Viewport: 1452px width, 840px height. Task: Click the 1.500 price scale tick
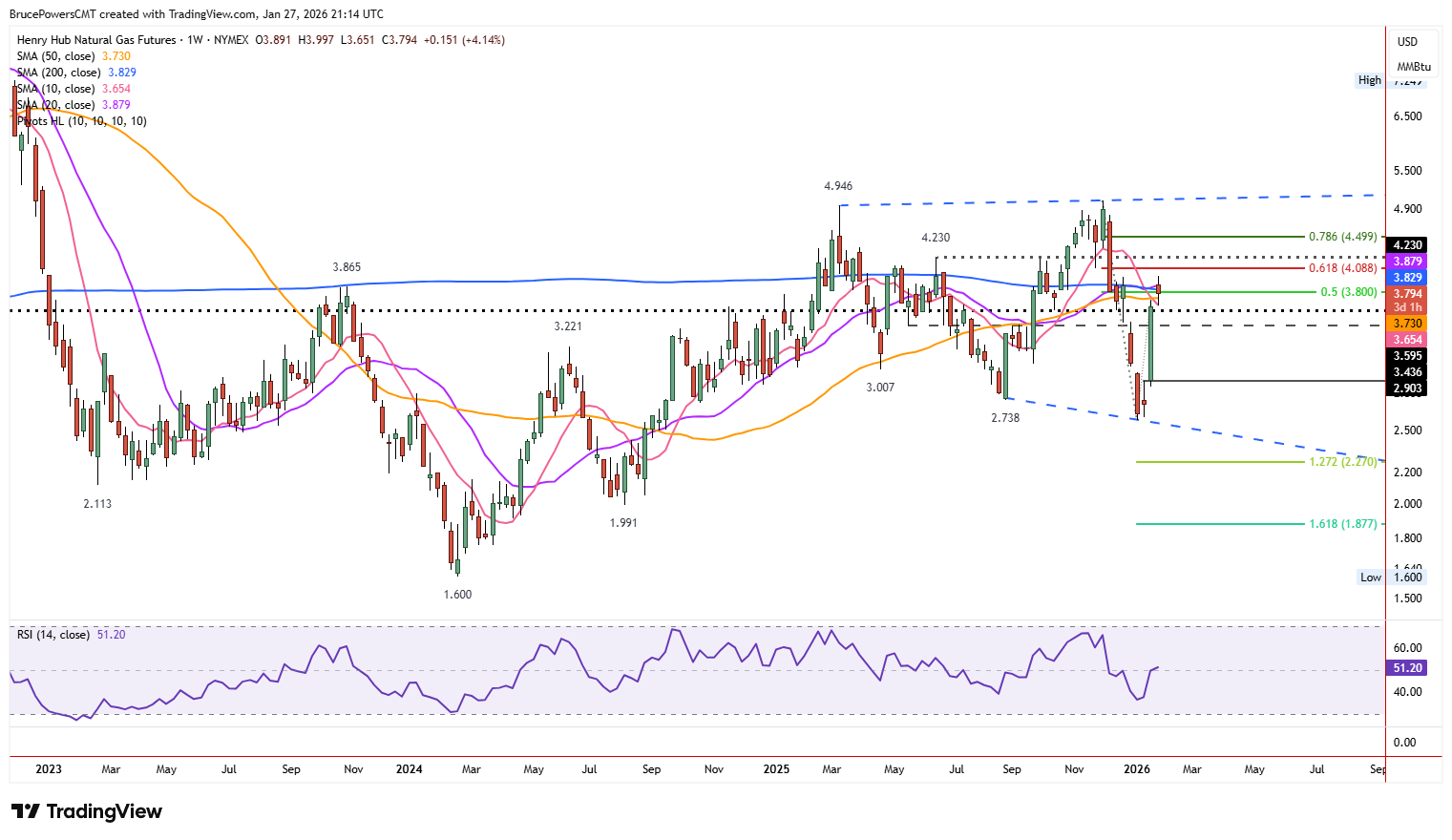click(1408, 598)
